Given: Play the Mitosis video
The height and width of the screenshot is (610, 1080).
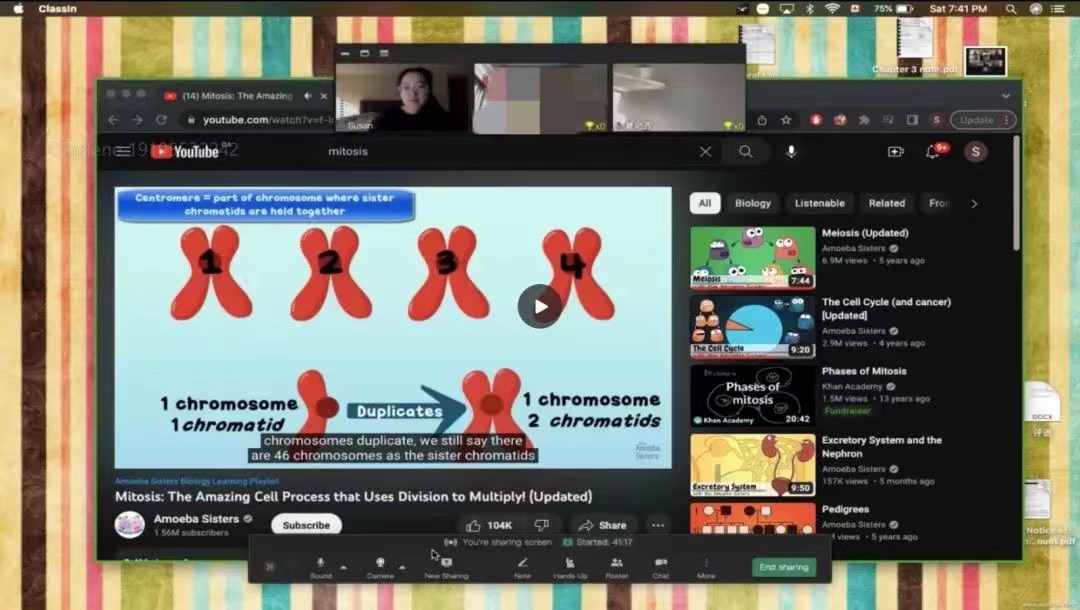Looking at the screenshot, I should (540, 306).
